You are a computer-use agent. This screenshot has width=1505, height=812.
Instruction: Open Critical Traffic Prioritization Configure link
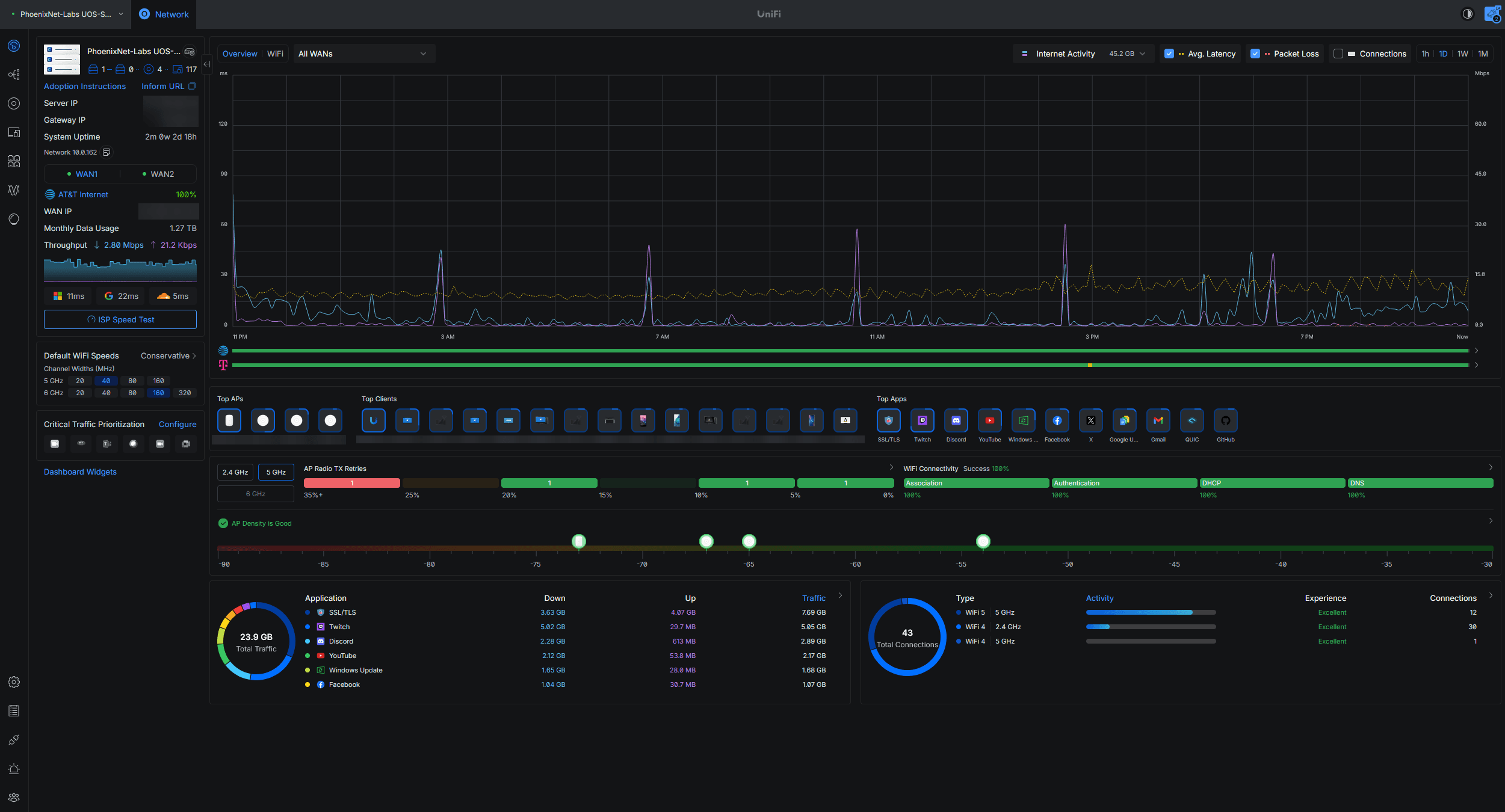177,424
